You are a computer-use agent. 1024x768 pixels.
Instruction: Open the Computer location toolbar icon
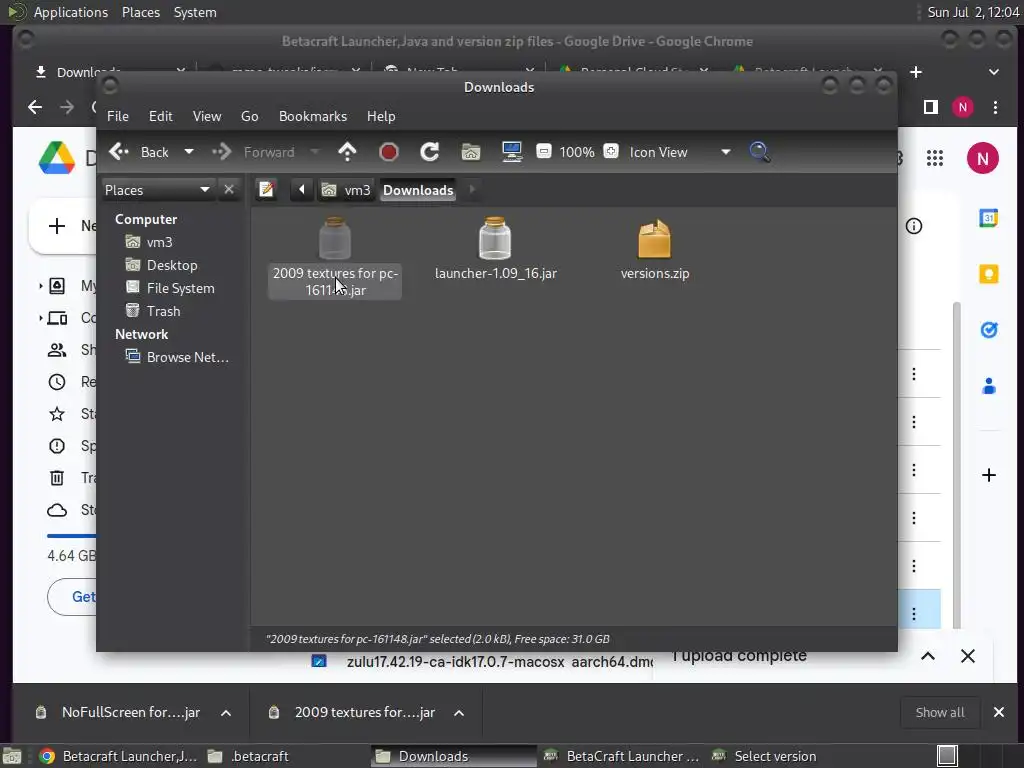pyautogui.click(x=511, y=152)
